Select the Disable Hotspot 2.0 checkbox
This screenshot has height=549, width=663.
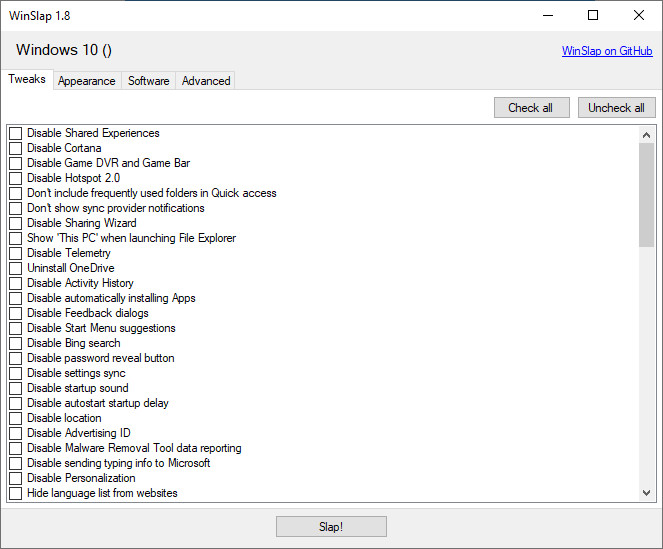coord(16,178)
